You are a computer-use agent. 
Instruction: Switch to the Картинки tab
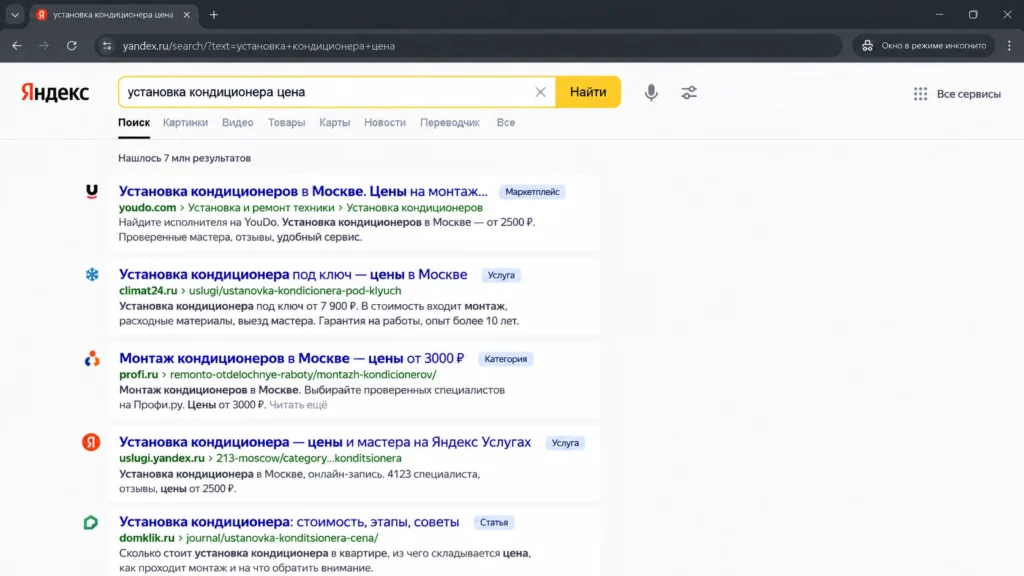pos(185,123)
